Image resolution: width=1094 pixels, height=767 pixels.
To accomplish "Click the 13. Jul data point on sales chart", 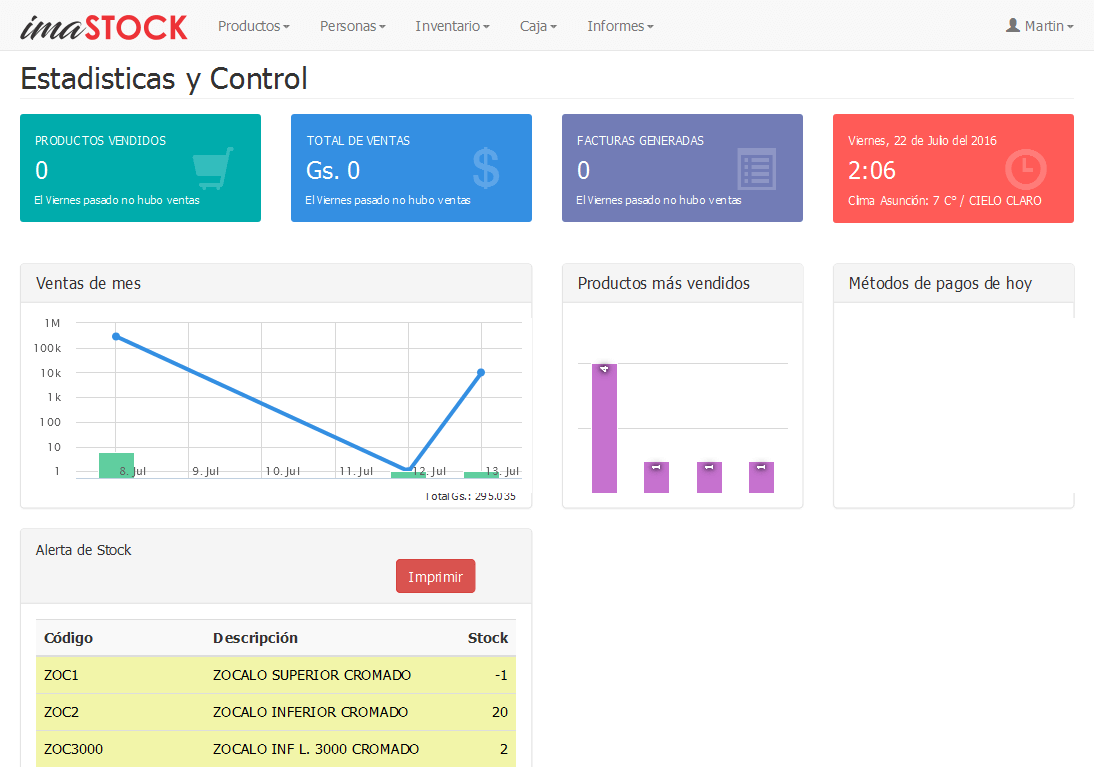I will click(481, 372).
